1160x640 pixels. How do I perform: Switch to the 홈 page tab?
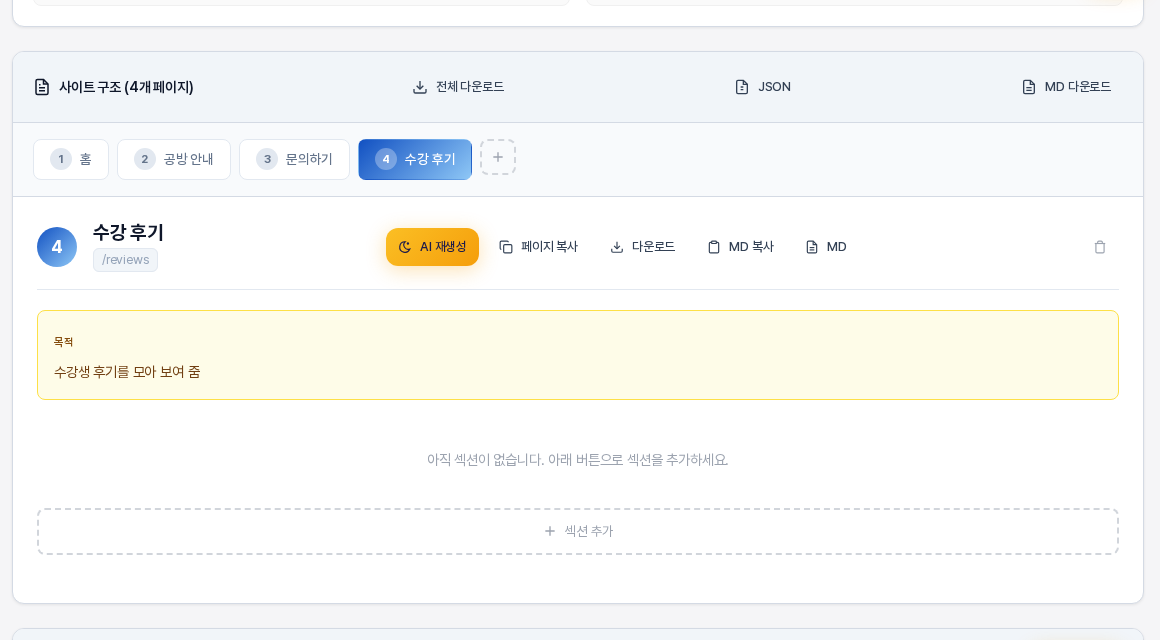click(71, 159)
